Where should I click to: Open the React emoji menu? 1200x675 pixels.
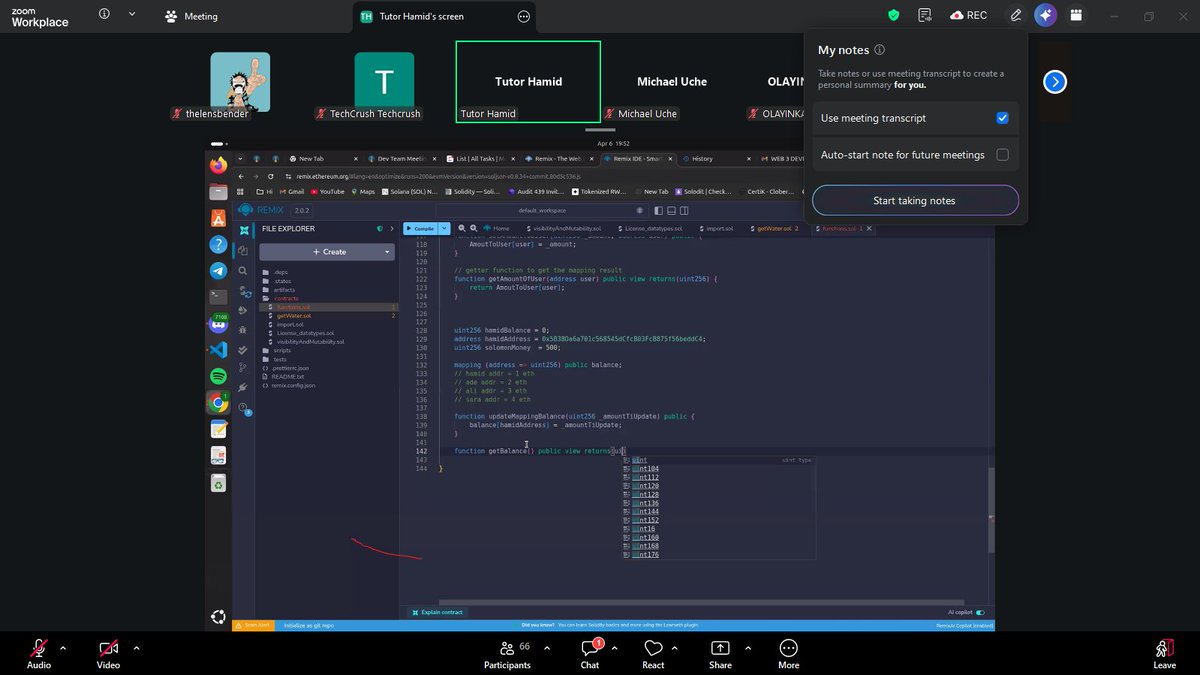(x=653, y=653)
